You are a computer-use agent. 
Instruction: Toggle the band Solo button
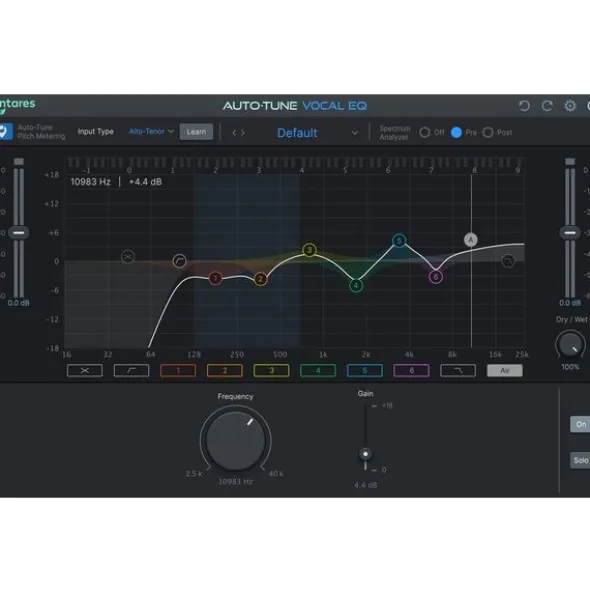580,460
